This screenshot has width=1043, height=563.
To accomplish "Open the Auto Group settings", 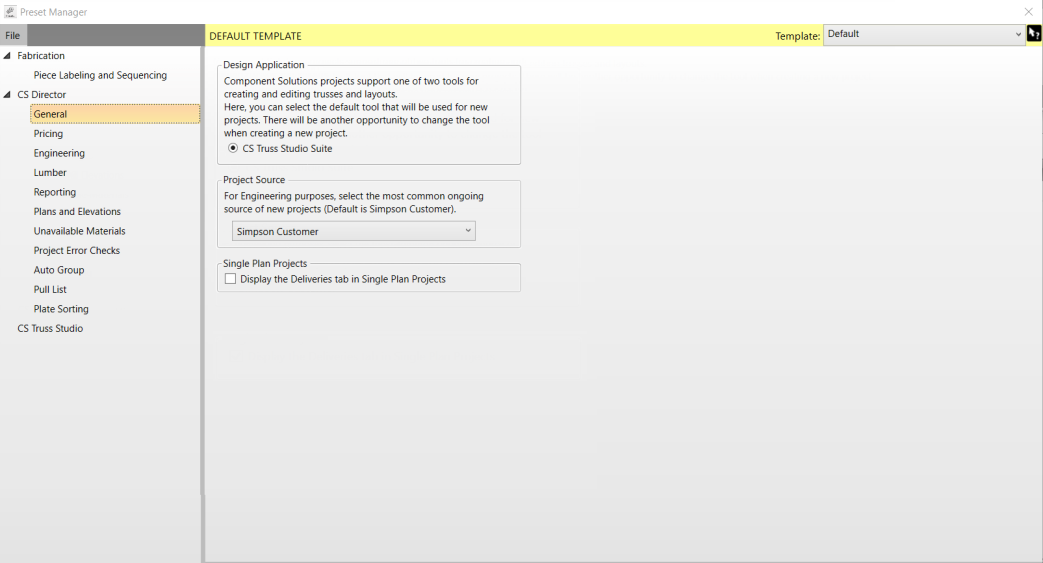I will (x=59, y=270).
